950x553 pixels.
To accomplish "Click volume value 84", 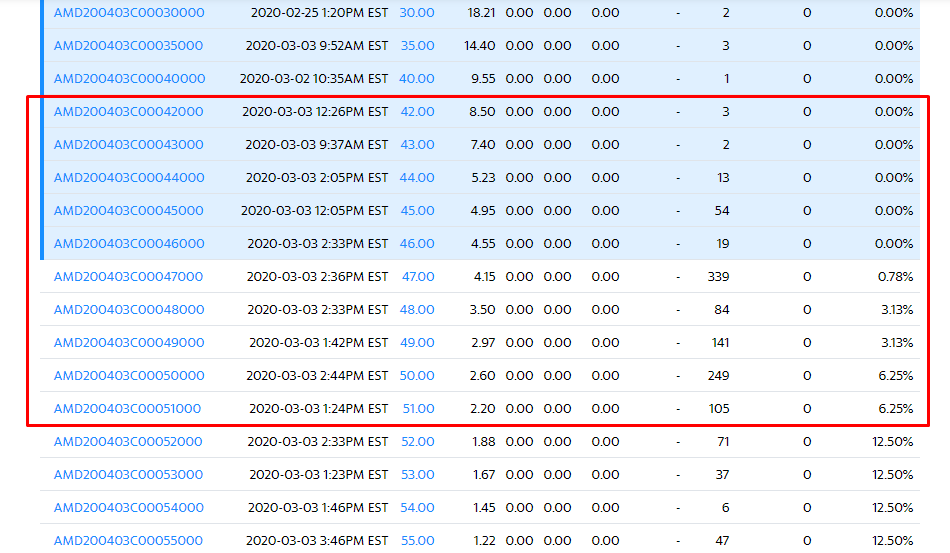I will (722, 310).
